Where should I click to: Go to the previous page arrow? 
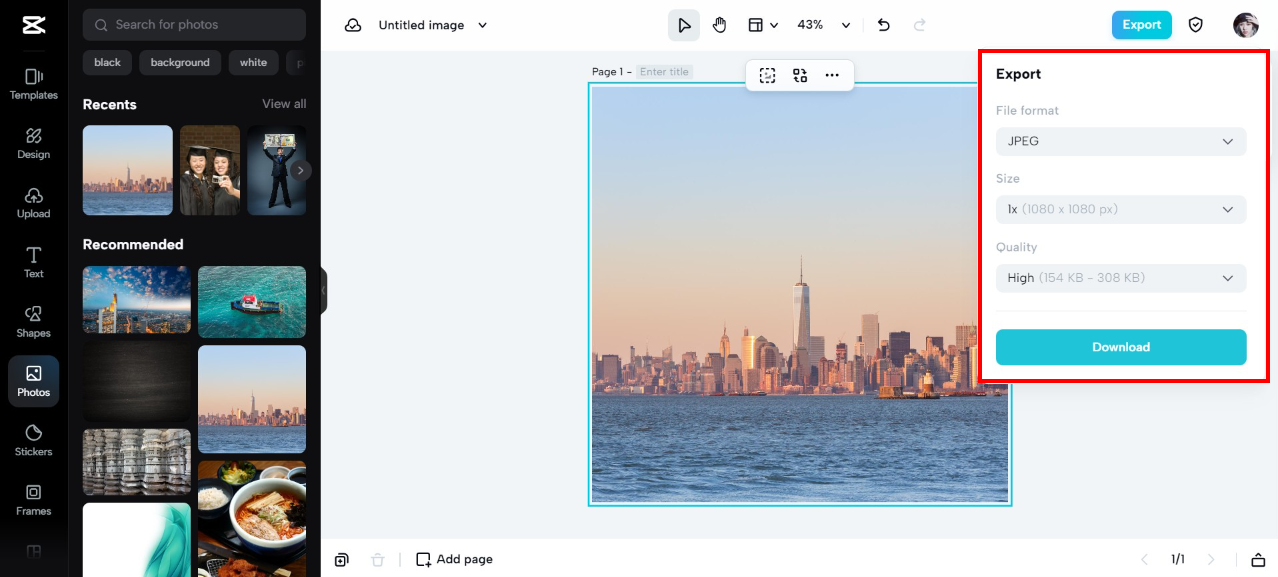click(1145, 559)
